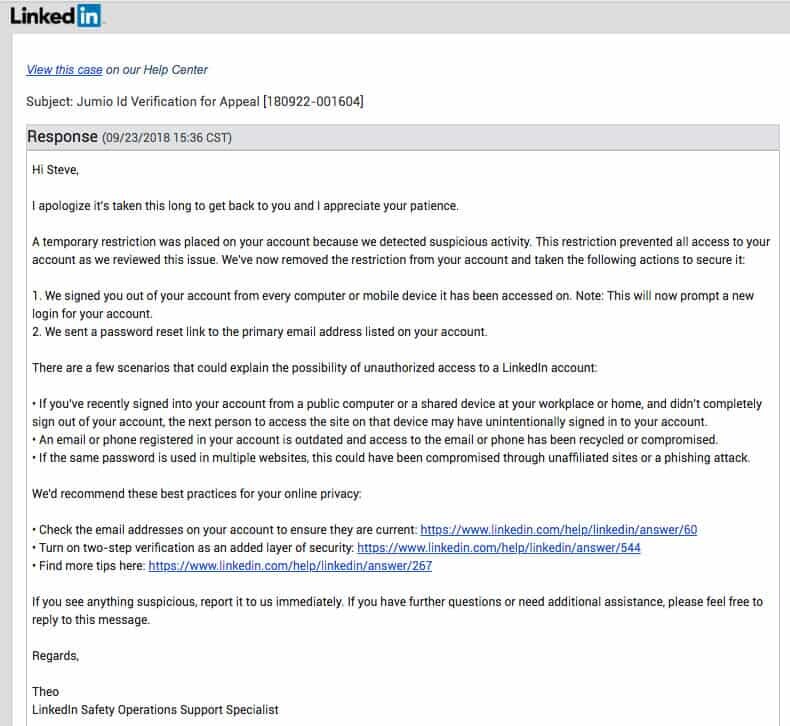Click the "temporary restriction" paragraph

coord(400,251)
